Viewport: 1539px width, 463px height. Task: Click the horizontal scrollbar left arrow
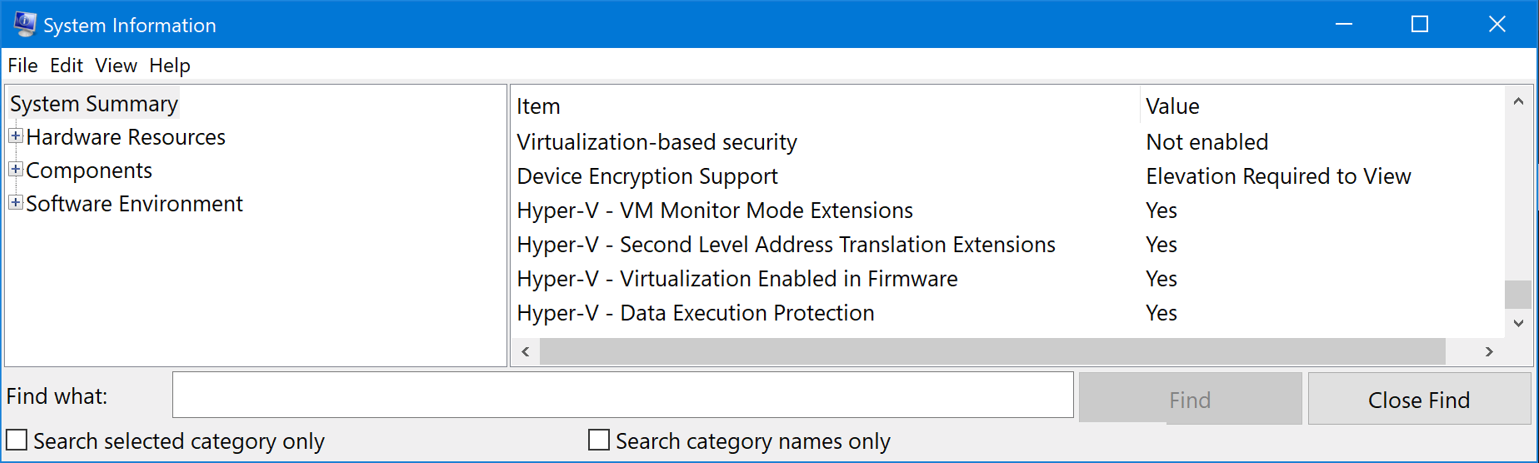pyautogui.click(x=525, y=351)
